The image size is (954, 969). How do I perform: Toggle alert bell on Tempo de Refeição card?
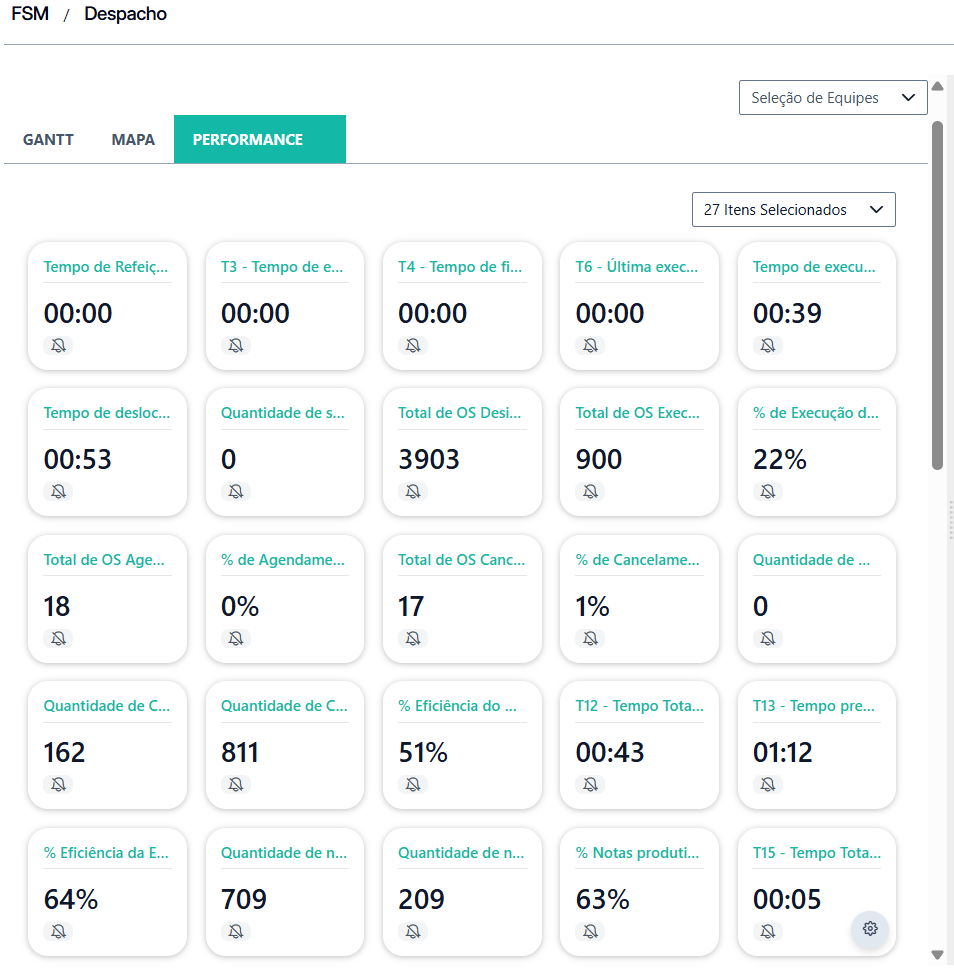pyautogui.click(x=59, y=345)
